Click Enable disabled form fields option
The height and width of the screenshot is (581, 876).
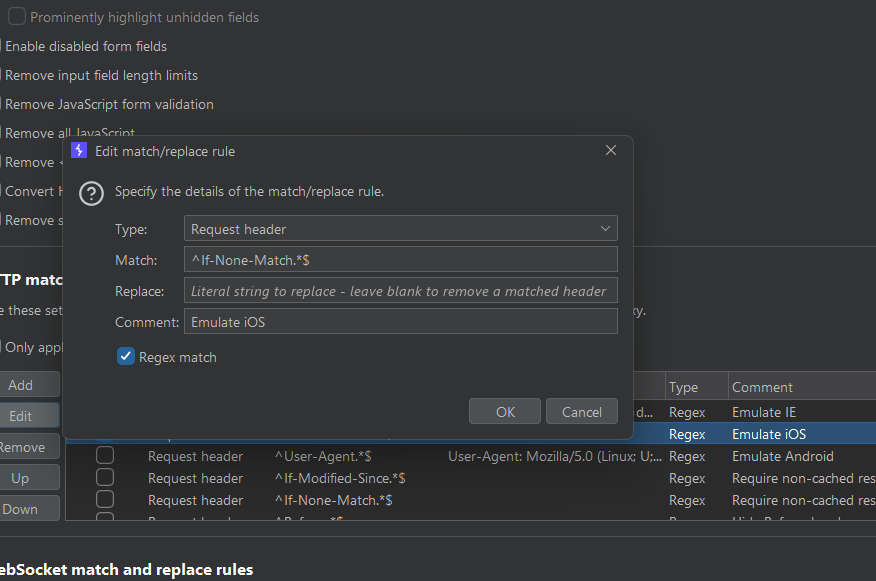[x=84, y=46]
